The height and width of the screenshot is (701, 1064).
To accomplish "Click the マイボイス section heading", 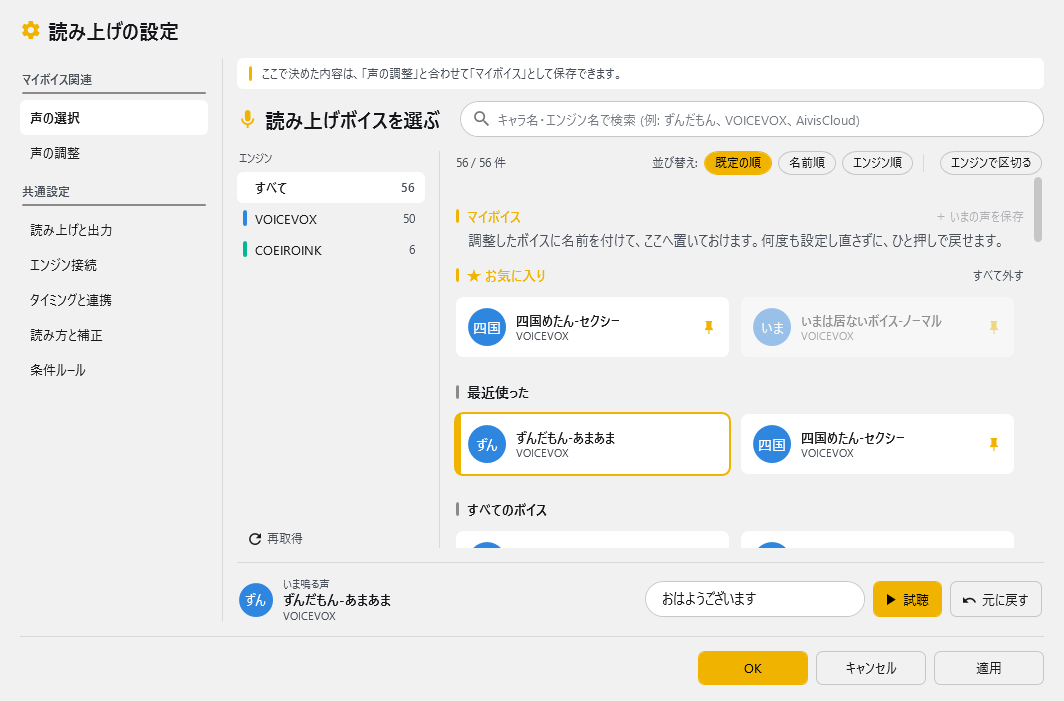I will [x=494, y=217].
